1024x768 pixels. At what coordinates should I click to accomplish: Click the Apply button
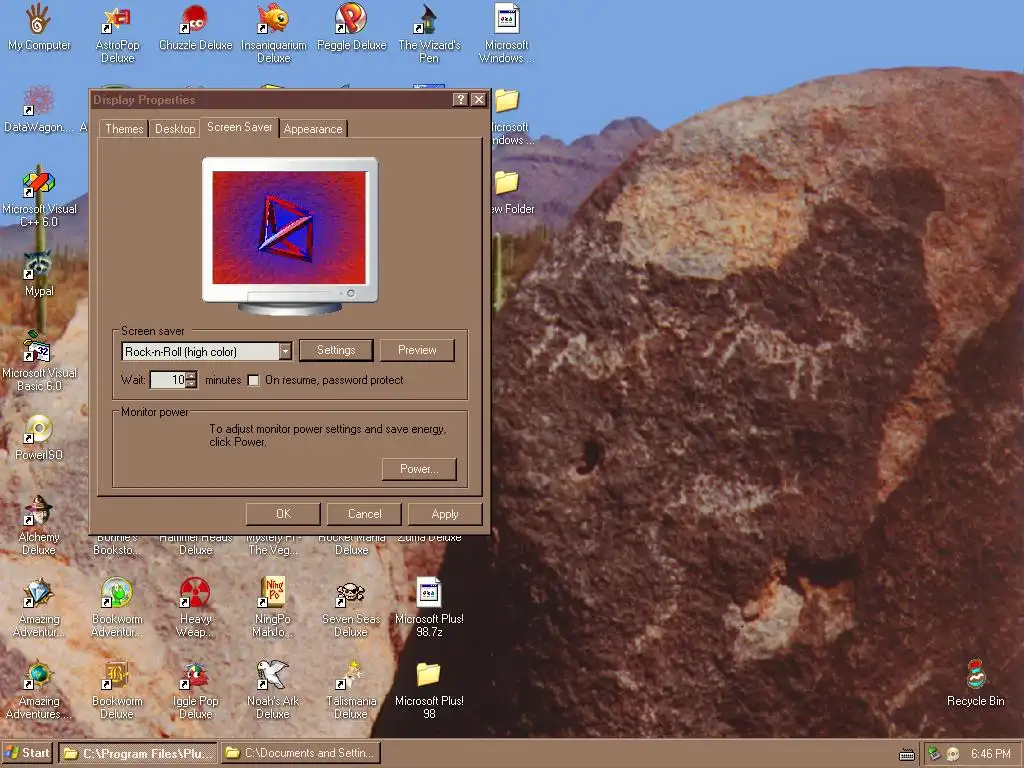(445, 514)
